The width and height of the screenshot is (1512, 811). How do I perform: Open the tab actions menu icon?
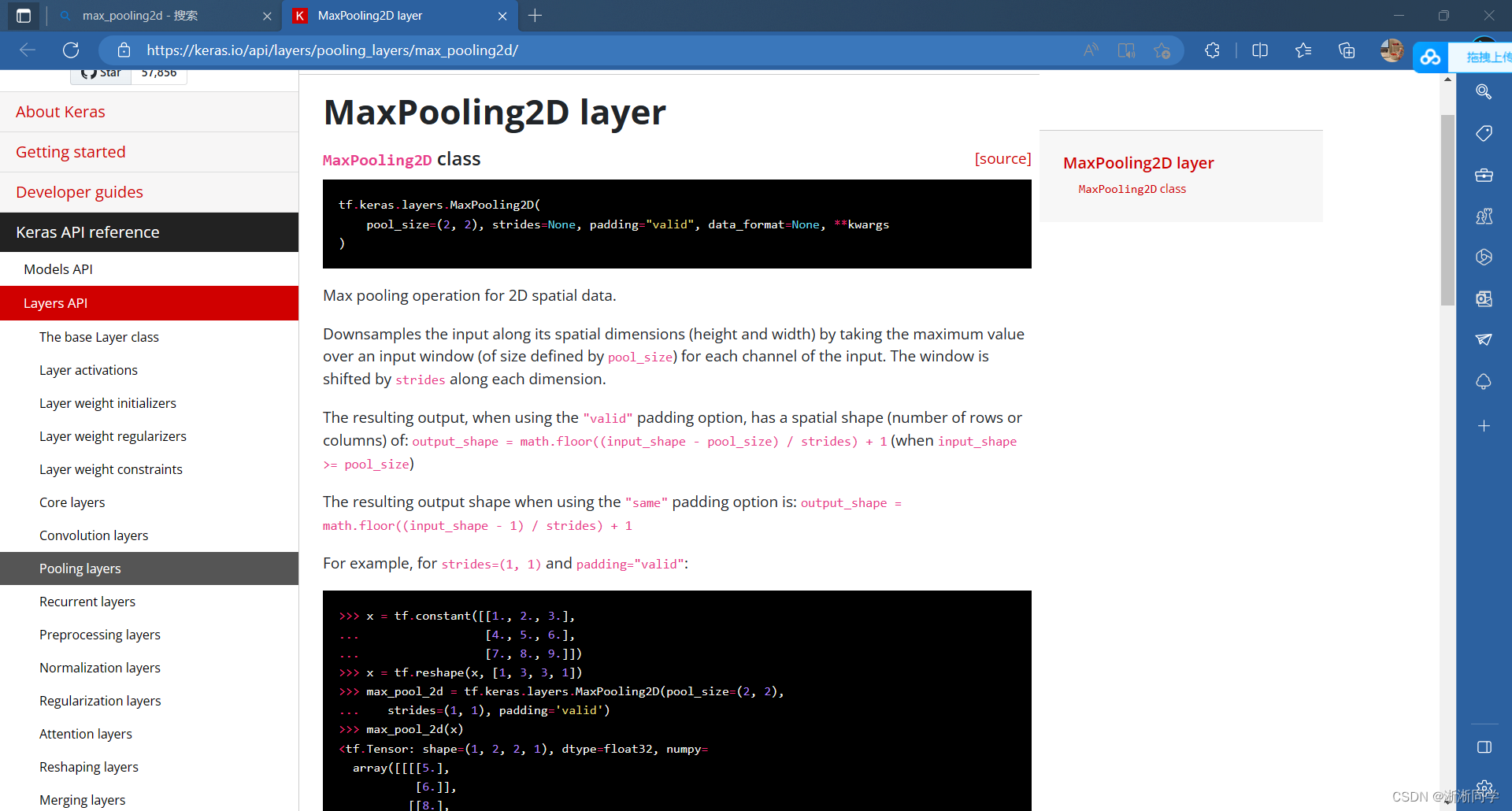(24, 16)
